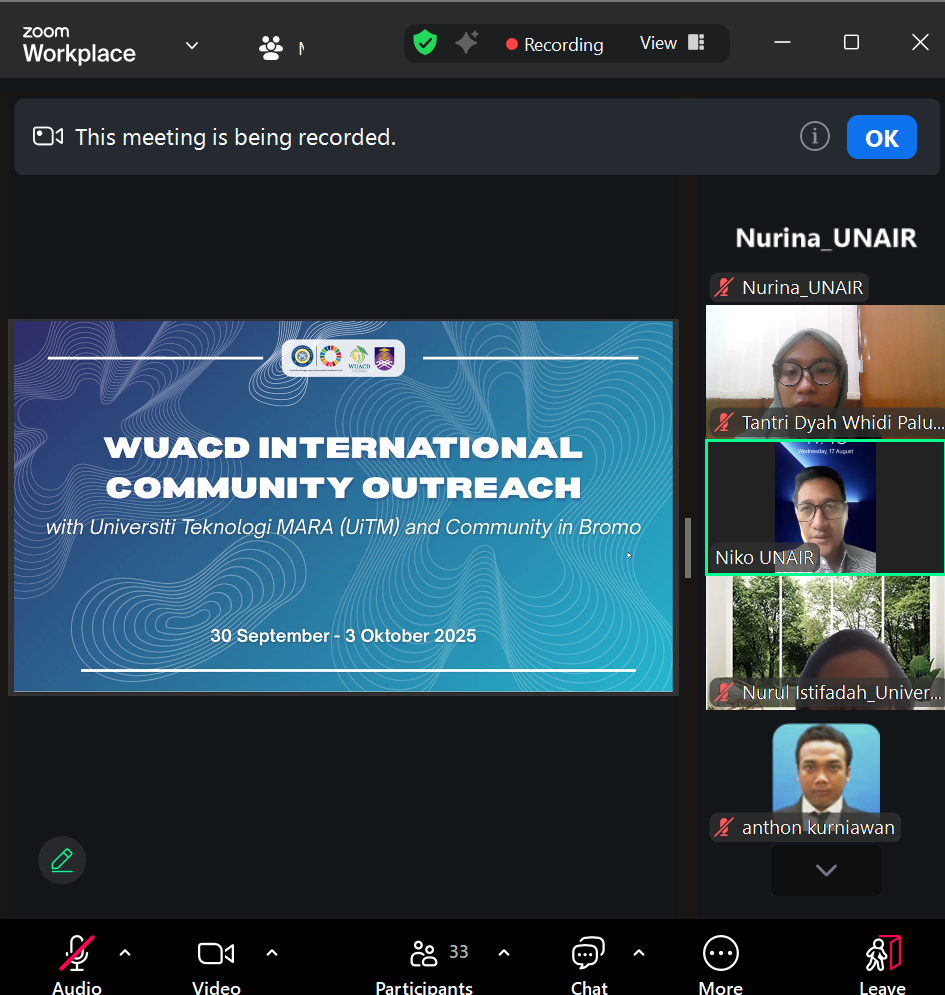This screenshot has height=995, width=945.
Task: Click the slide date 30 September - 3 Oktober 2025
Action: (343, 636)
